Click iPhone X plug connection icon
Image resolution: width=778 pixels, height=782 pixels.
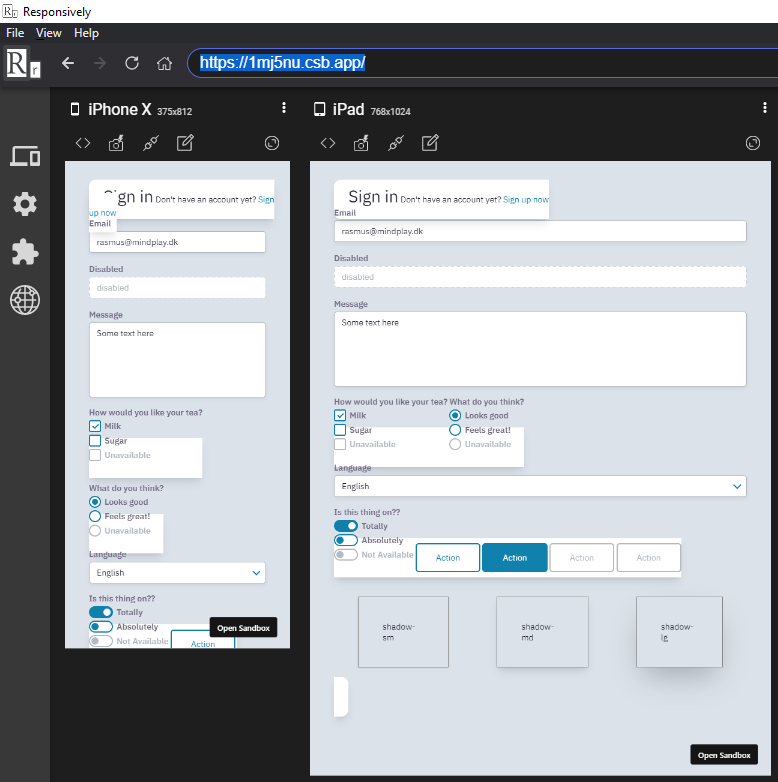[x=151, y=143]
